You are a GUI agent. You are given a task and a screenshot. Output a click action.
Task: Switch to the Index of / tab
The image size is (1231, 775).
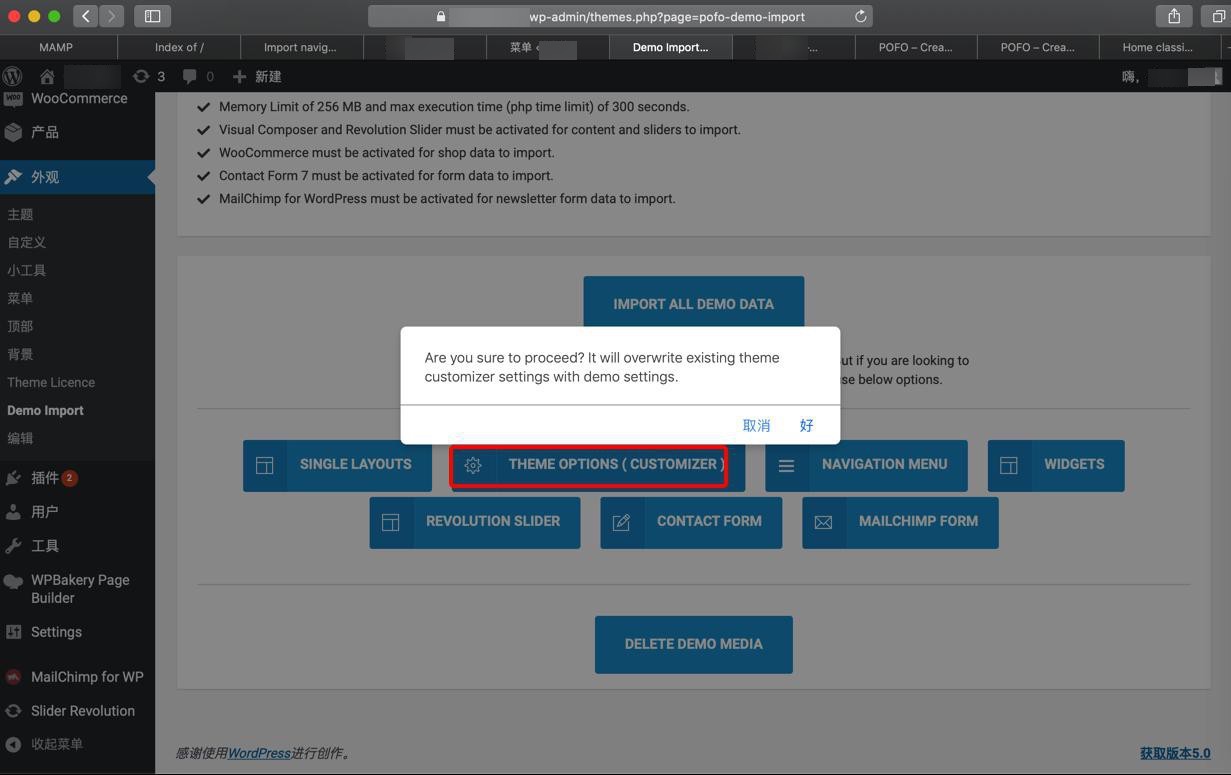179,47
